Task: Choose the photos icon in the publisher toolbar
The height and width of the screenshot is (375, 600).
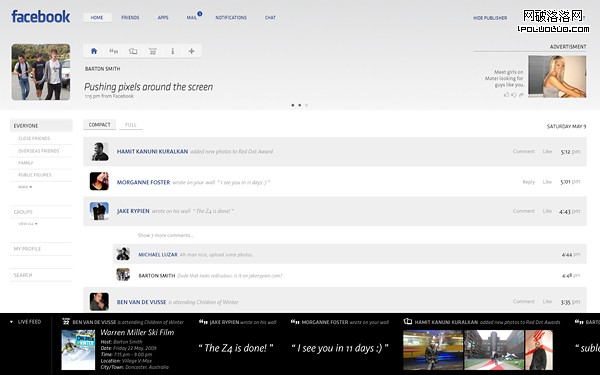Action: [133, 51]
